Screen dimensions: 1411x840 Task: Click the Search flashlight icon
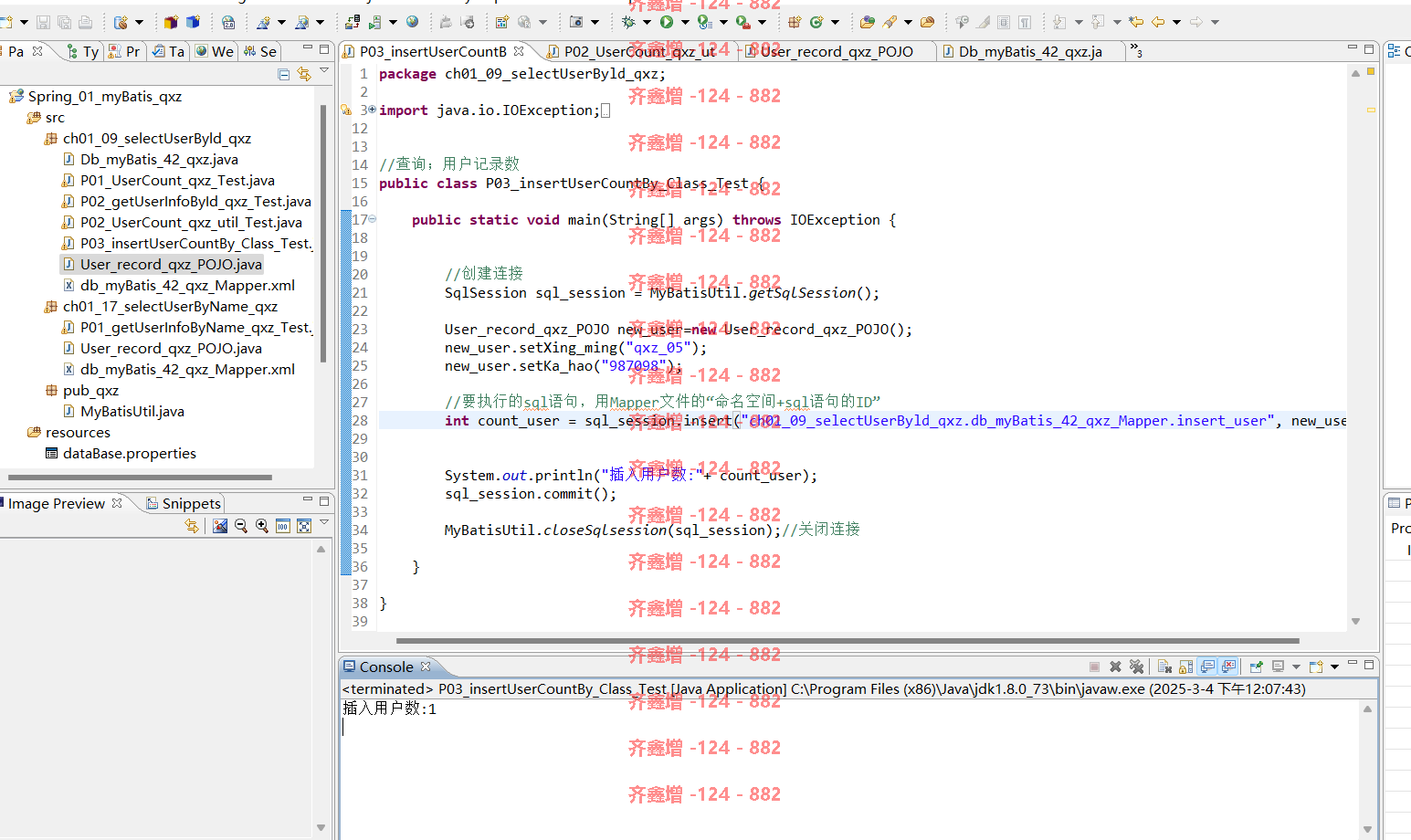889,22
